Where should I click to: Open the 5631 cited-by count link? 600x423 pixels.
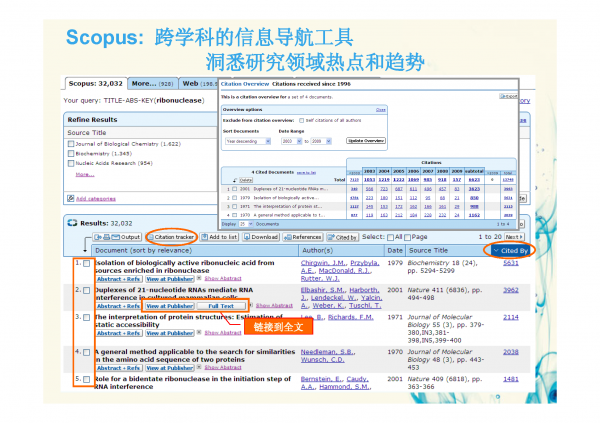511,263
